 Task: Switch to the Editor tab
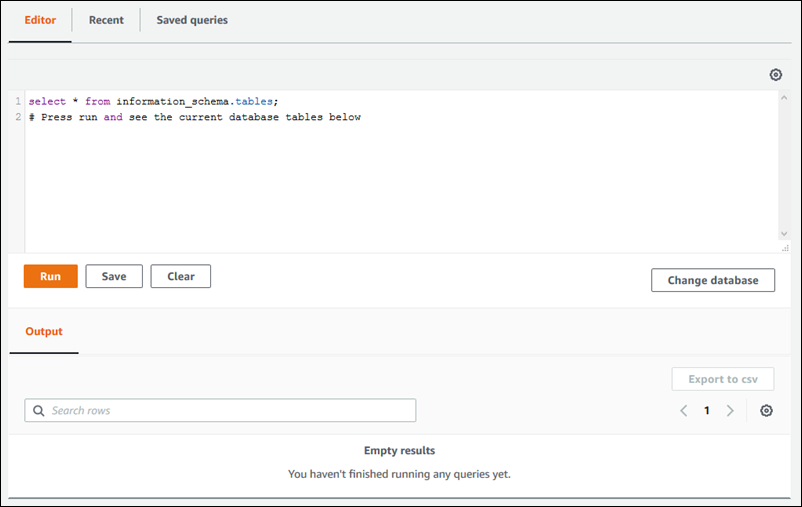[x=40, y=20]
